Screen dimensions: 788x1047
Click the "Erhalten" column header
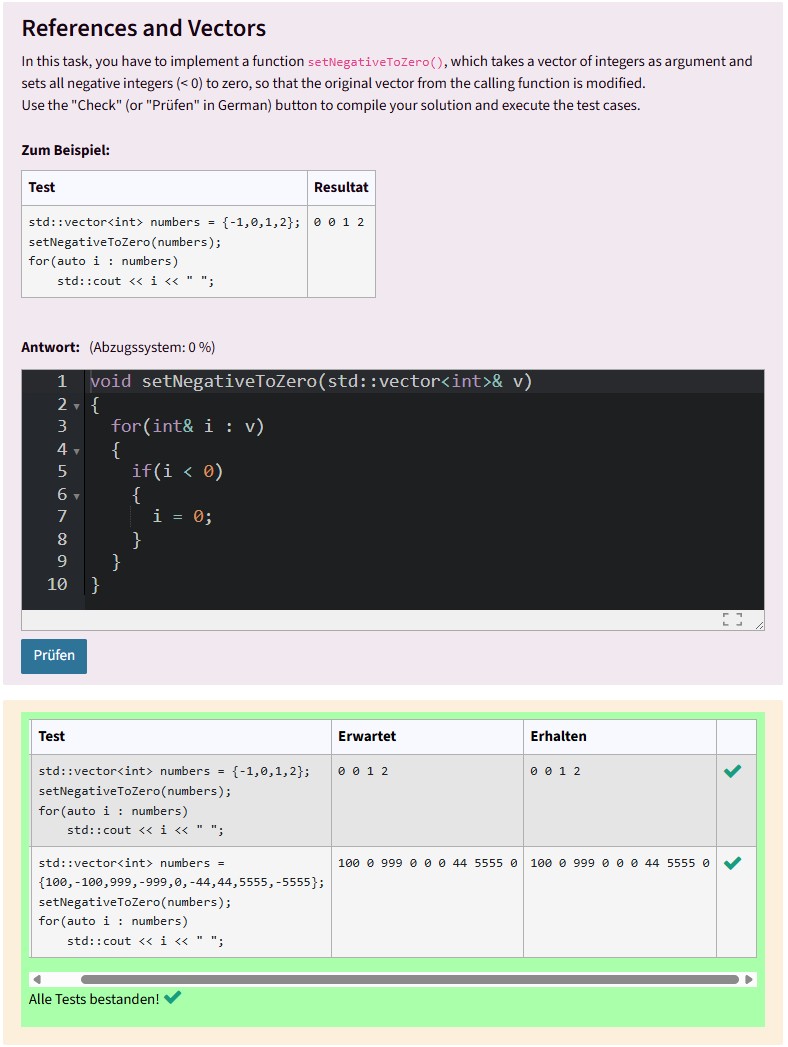558,736
